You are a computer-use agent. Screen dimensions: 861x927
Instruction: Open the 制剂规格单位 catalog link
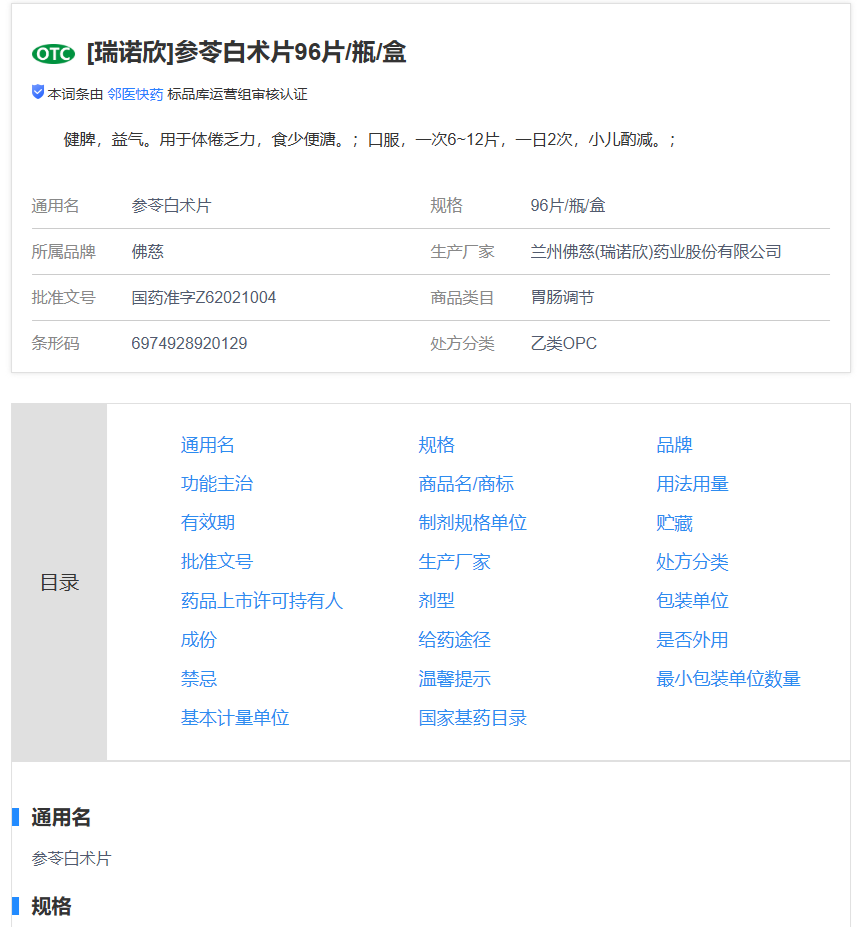coord(472,523)
